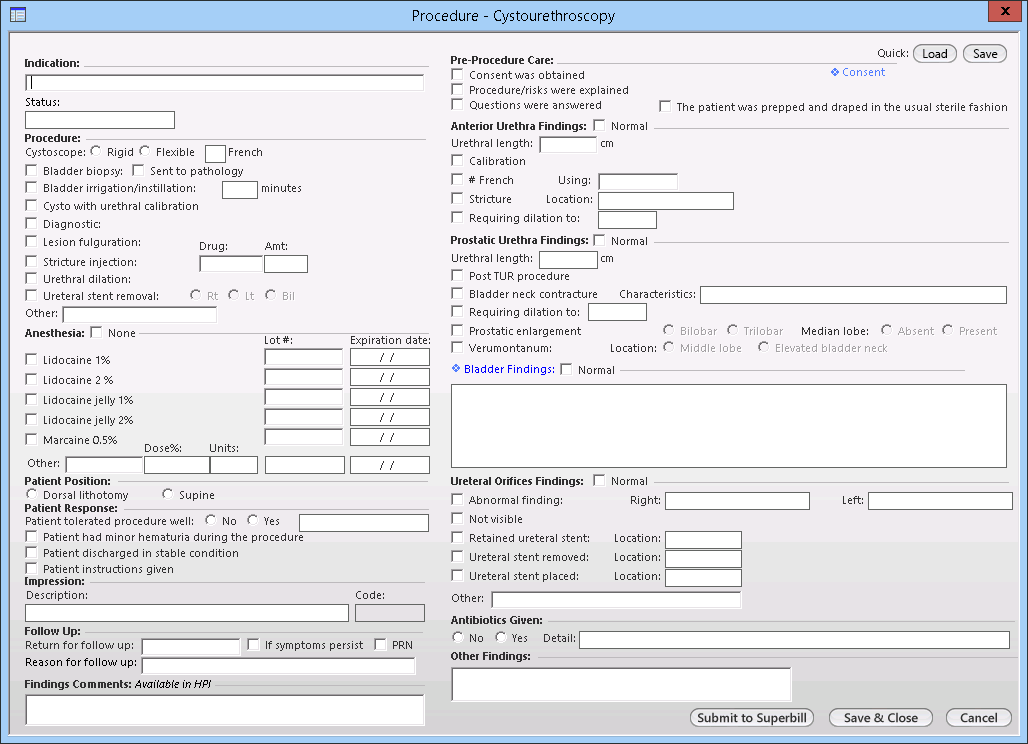Select No for patient tolerated procedure

210,520
